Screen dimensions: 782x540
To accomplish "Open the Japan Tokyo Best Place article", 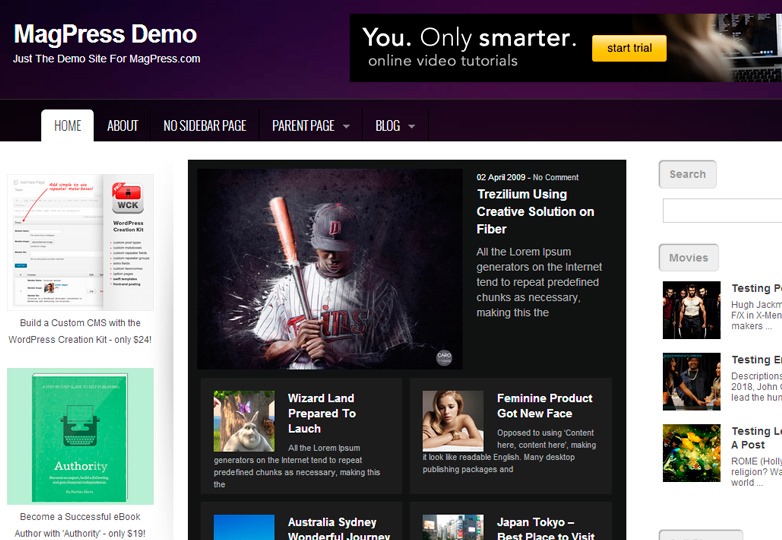I will tap(545, 529).
